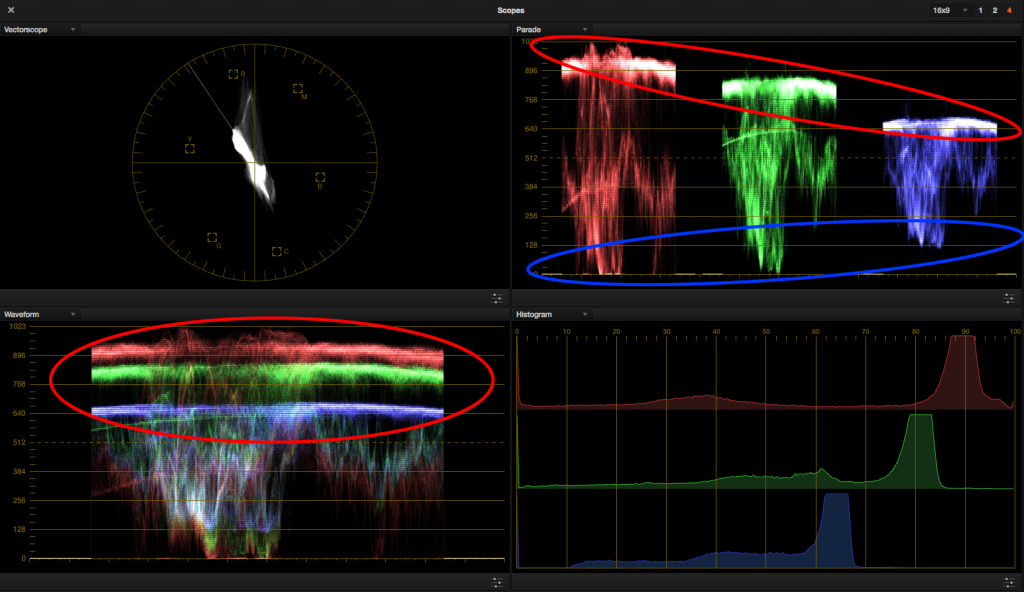
Task: Select four scope layout (4)
Action: click(x=1009, y=10)
